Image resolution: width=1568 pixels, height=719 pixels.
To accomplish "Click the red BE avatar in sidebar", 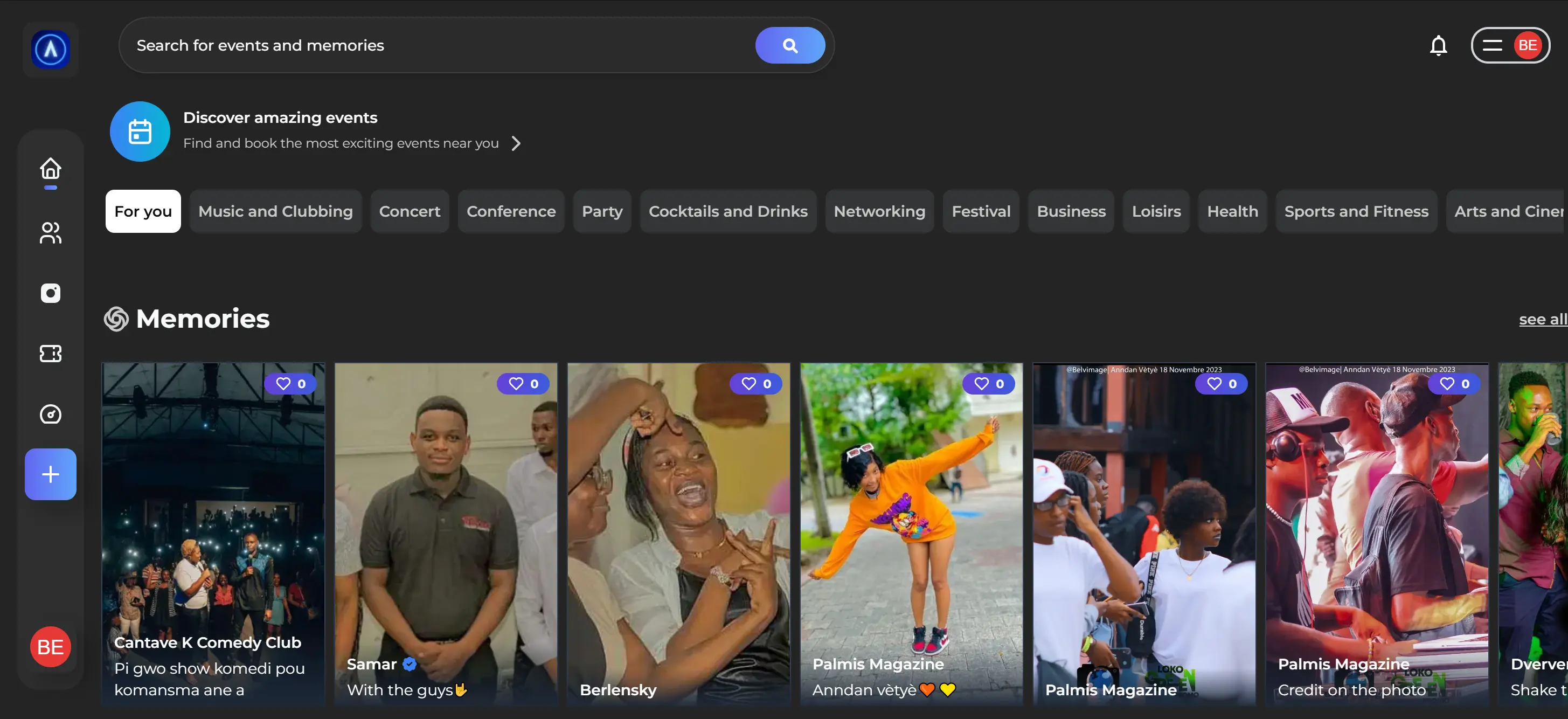I will [x=51, y=647].
